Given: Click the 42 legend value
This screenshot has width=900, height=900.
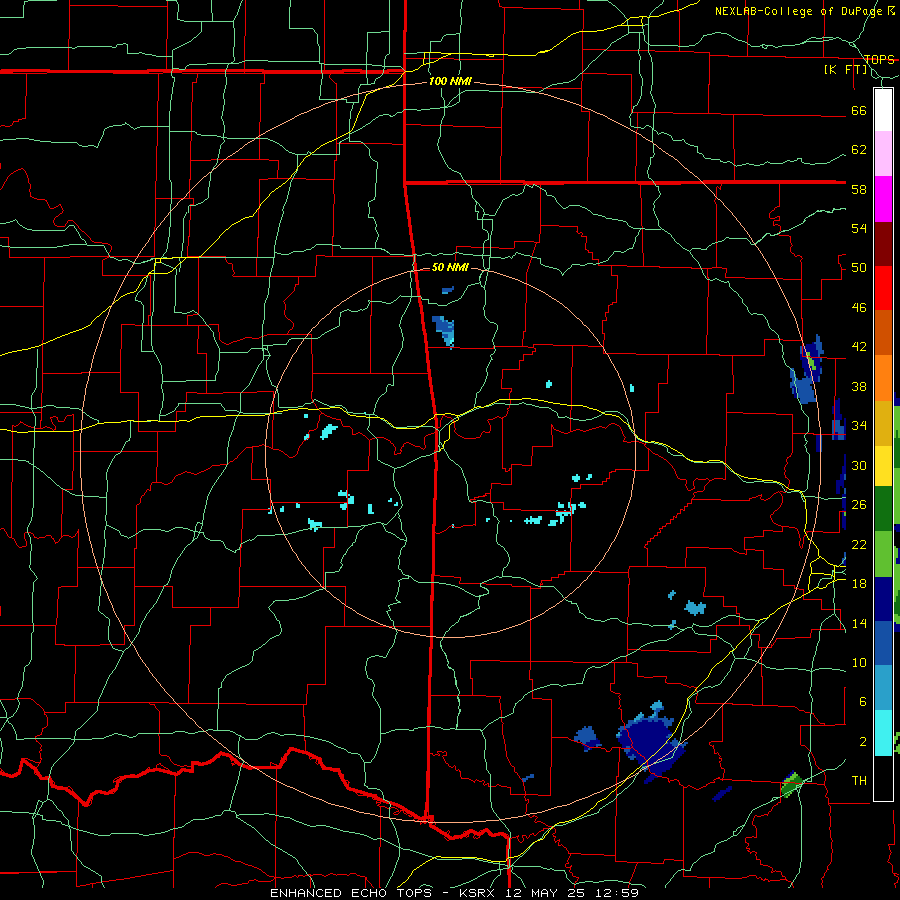Looking at the screenshot, I should pos(859,347).
